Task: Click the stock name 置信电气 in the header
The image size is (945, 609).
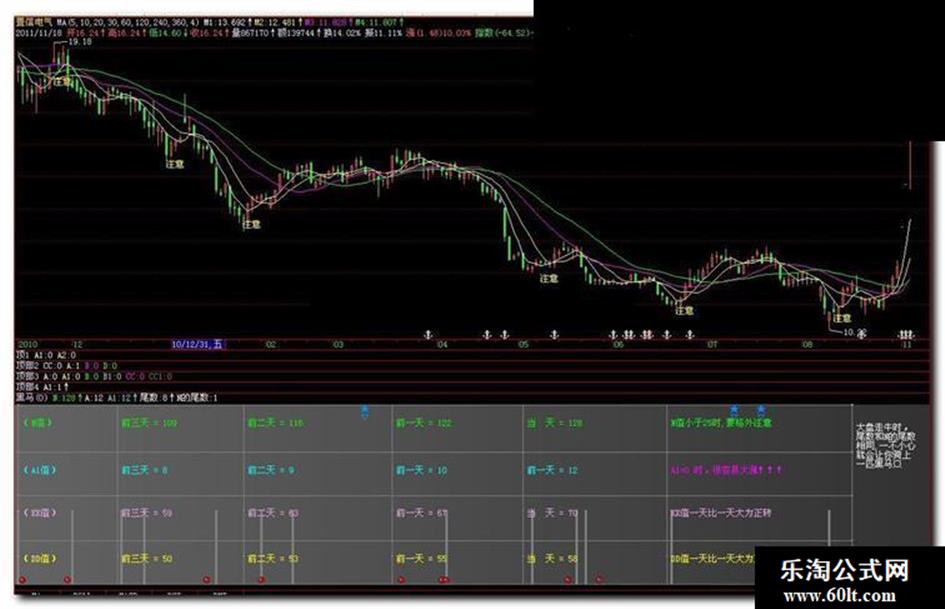Action: click(x=34, y=22)
